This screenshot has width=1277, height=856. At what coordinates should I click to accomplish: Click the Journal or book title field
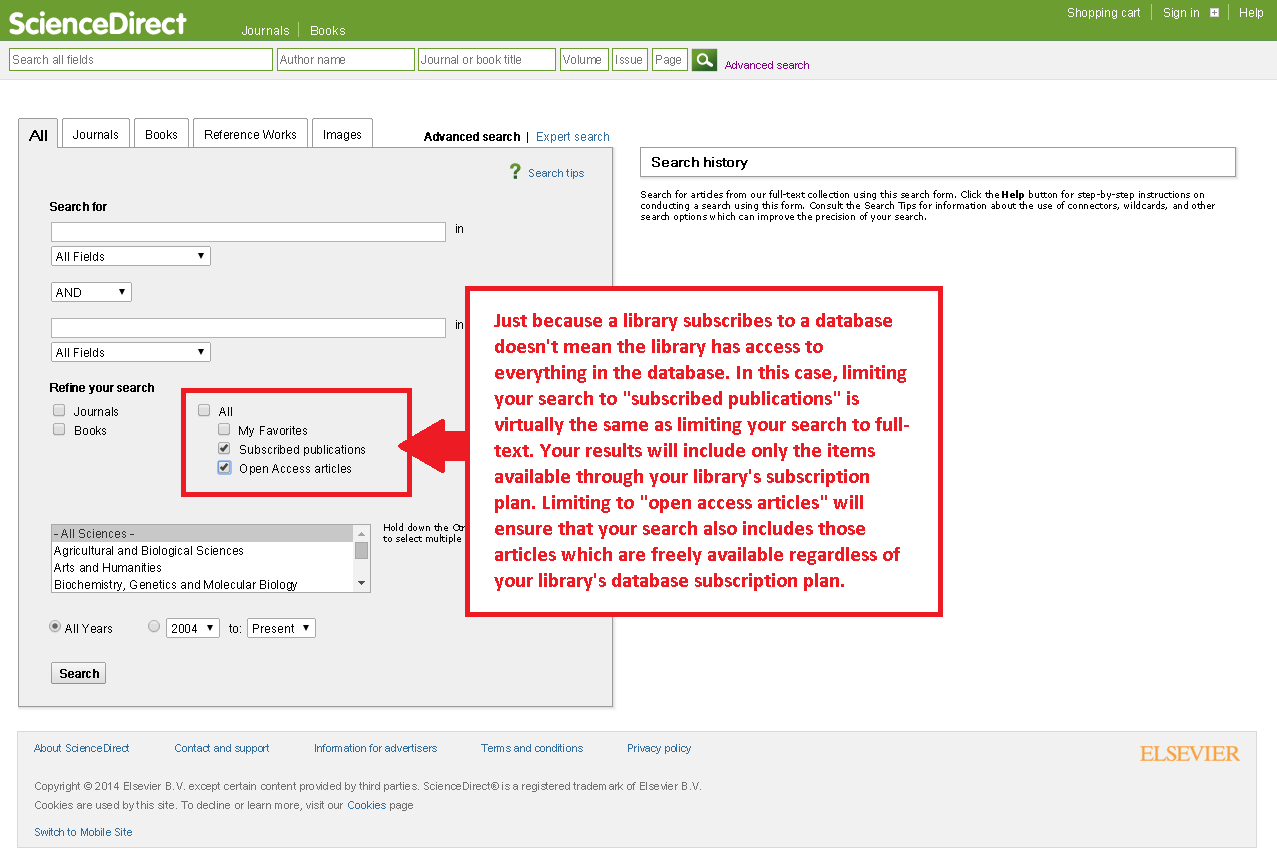pos(487,60)
